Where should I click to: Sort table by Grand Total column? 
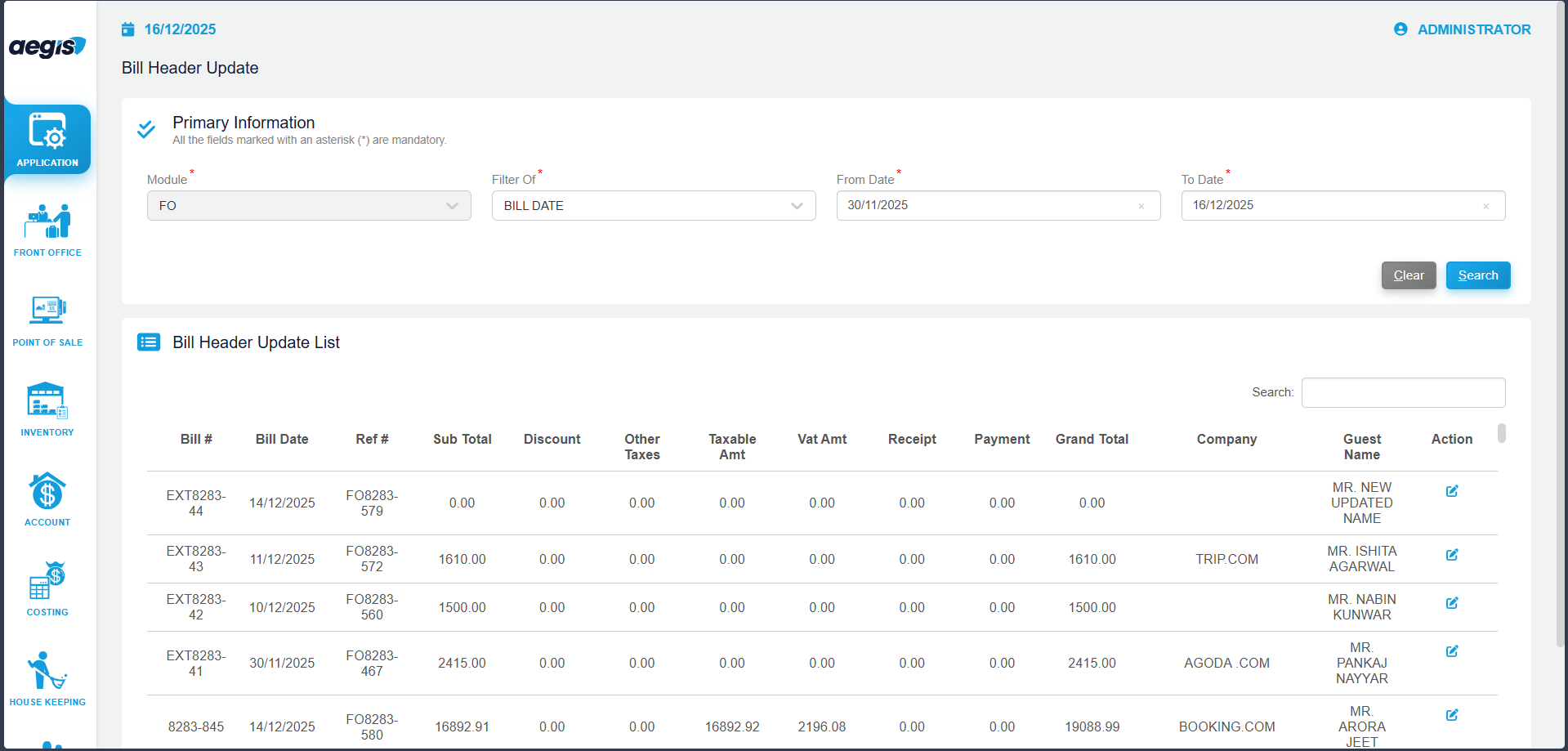pos(1092,440)
